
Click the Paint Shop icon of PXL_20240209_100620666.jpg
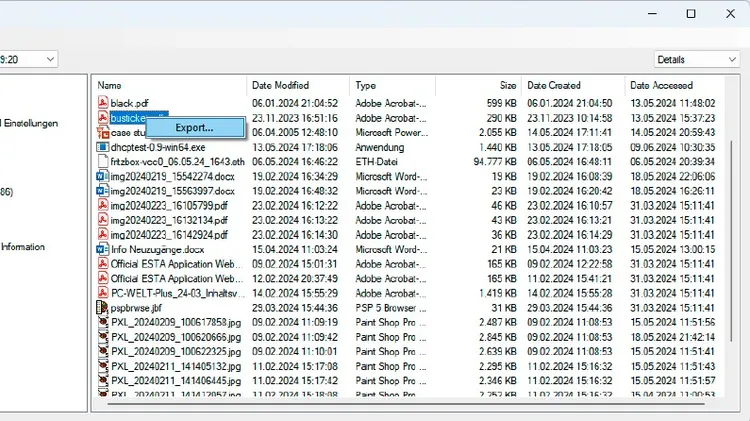[103, 336]
